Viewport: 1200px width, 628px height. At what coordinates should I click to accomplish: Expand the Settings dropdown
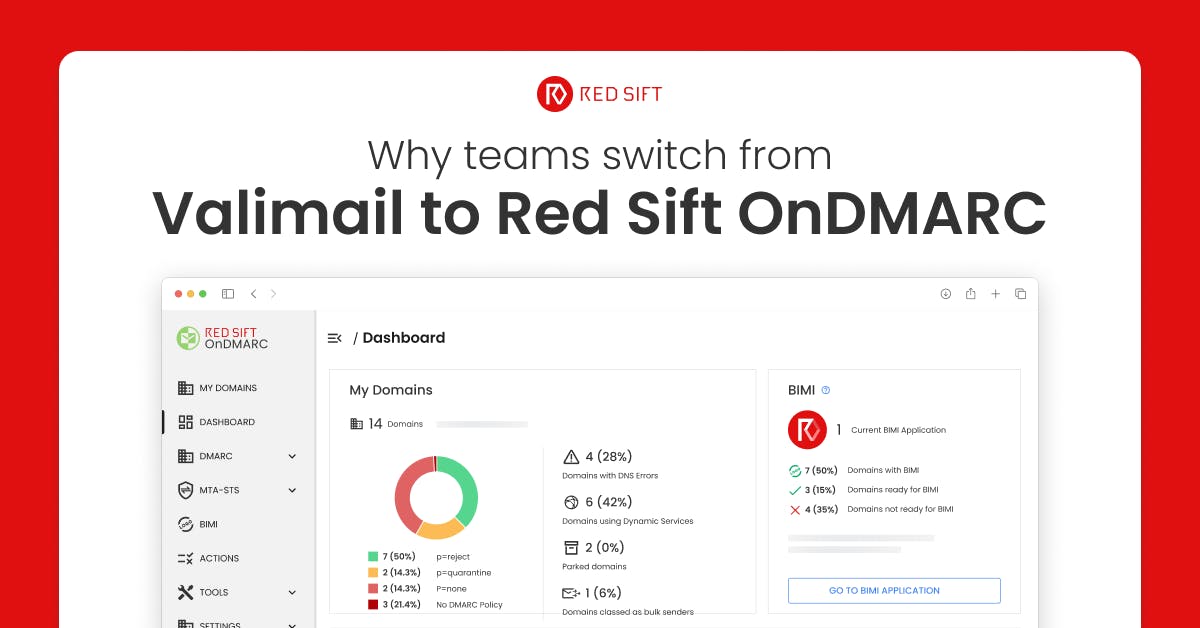point(292,624)
